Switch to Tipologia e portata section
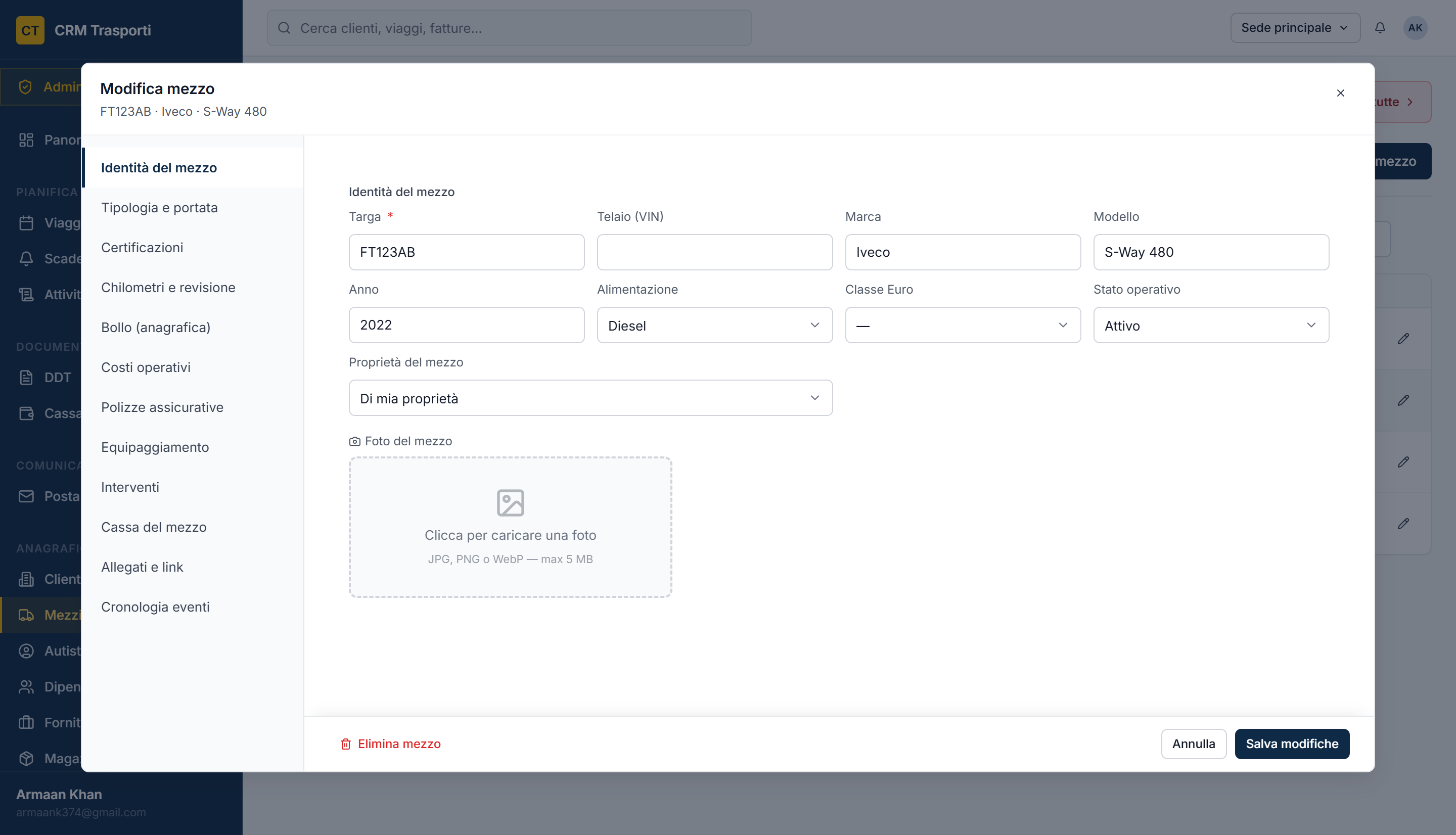 click(193, 208)
